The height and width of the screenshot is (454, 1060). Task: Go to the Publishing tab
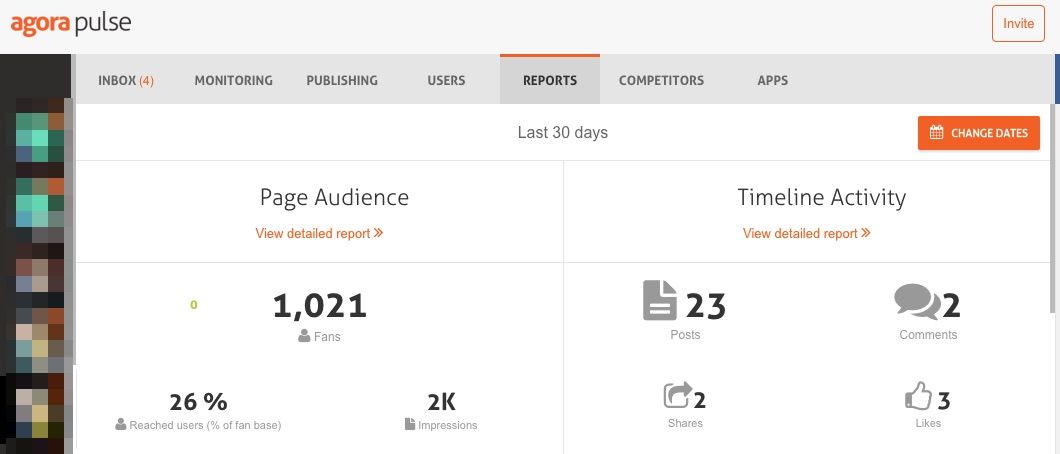click(342, 80)
